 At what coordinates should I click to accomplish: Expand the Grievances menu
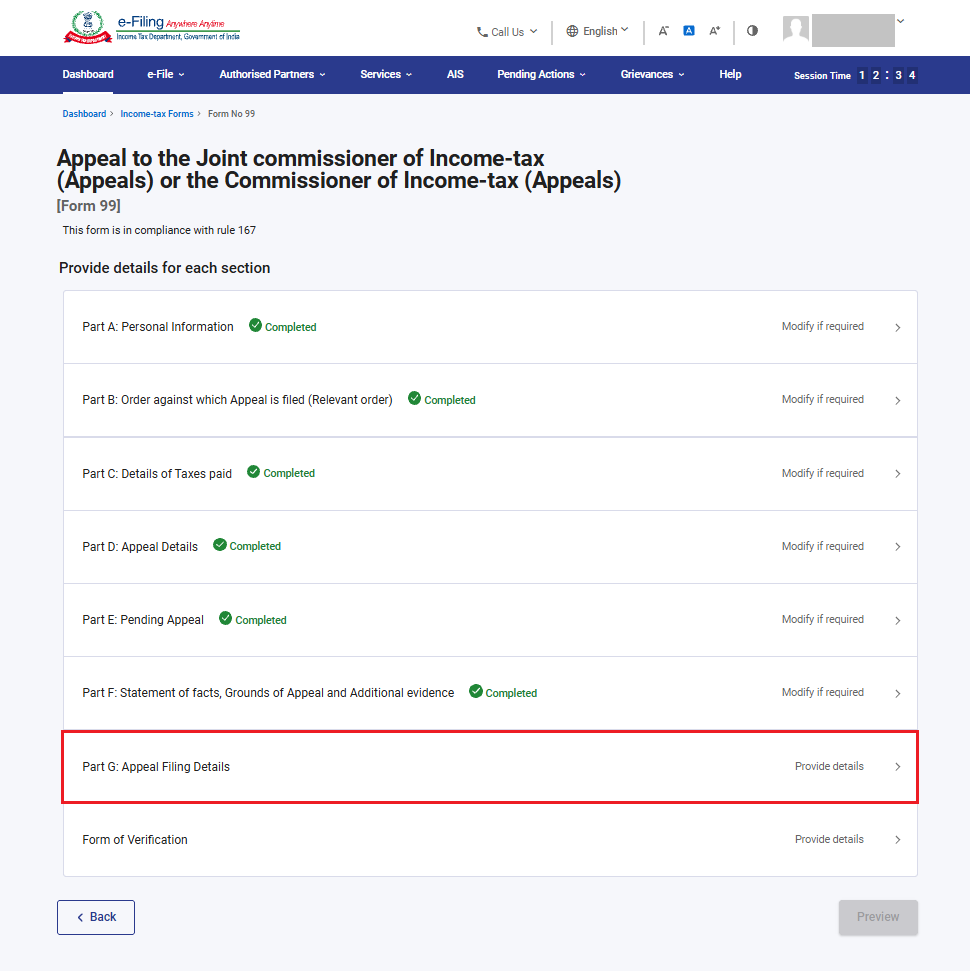coord(652,74)
